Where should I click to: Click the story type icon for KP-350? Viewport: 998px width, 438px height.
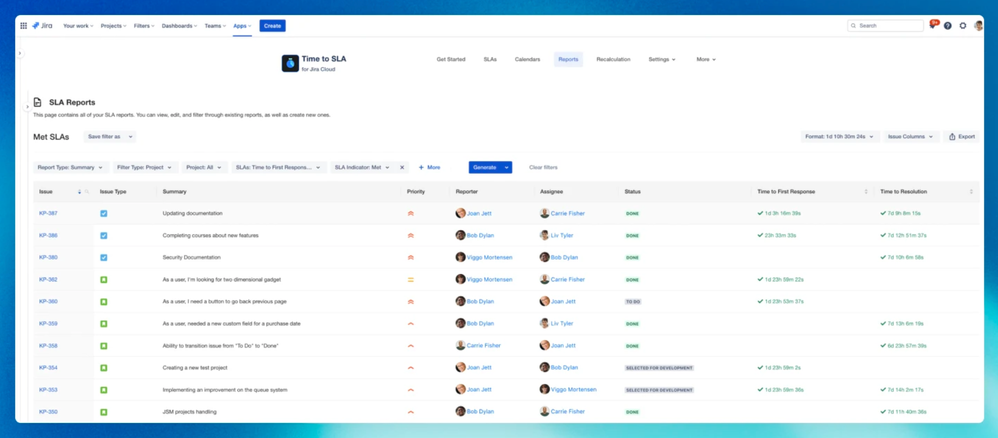tap(104, 412)
